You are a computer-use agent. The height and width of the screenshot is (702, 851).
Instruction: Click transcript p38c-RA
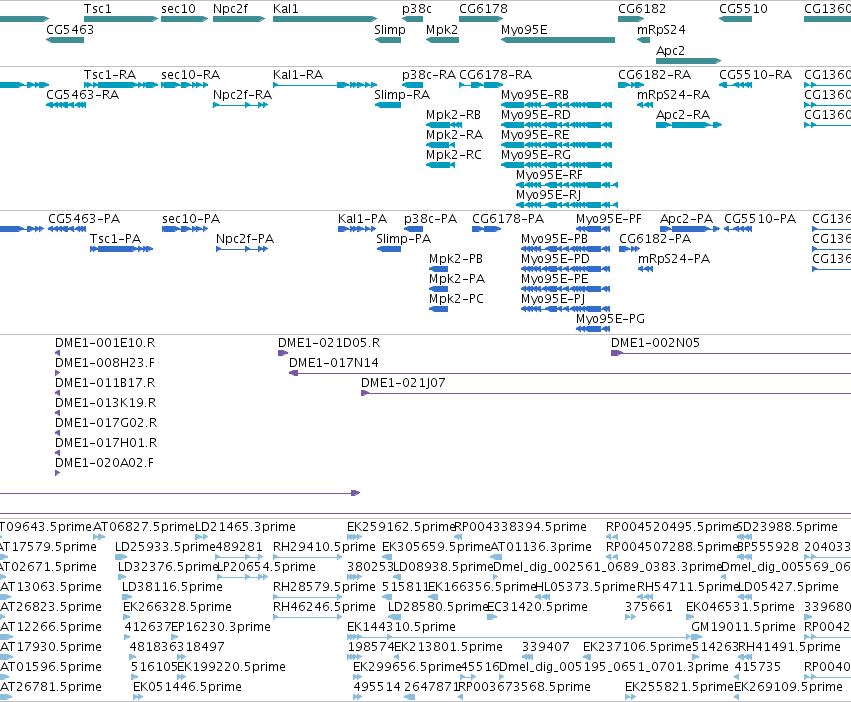point(429,74)
